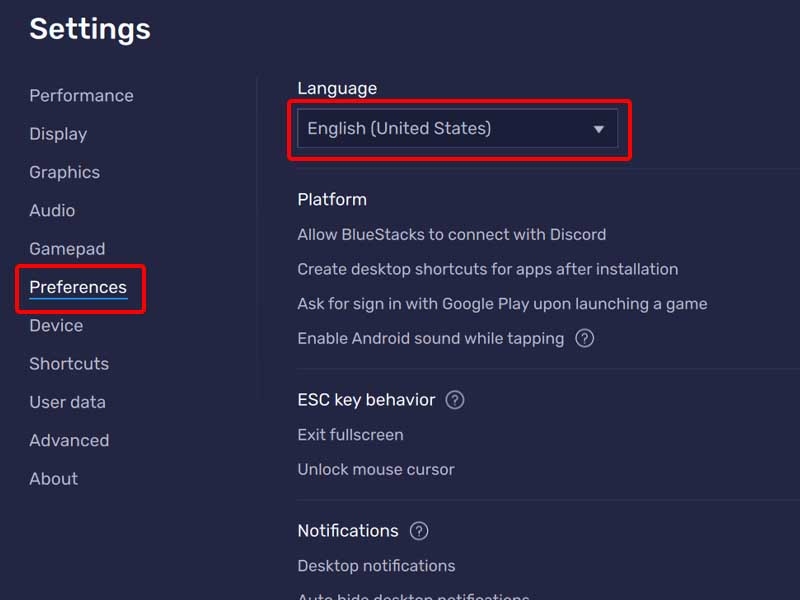Toggle Enable Android sound while tapping

(x=430, y=338)
